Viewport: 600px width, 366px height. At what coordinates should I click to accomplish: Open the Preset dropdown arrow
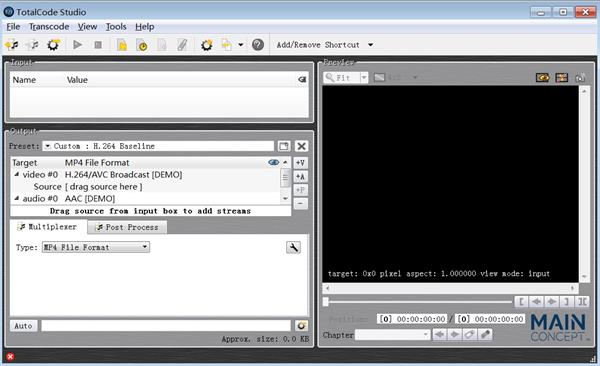[x=47, y=146]
